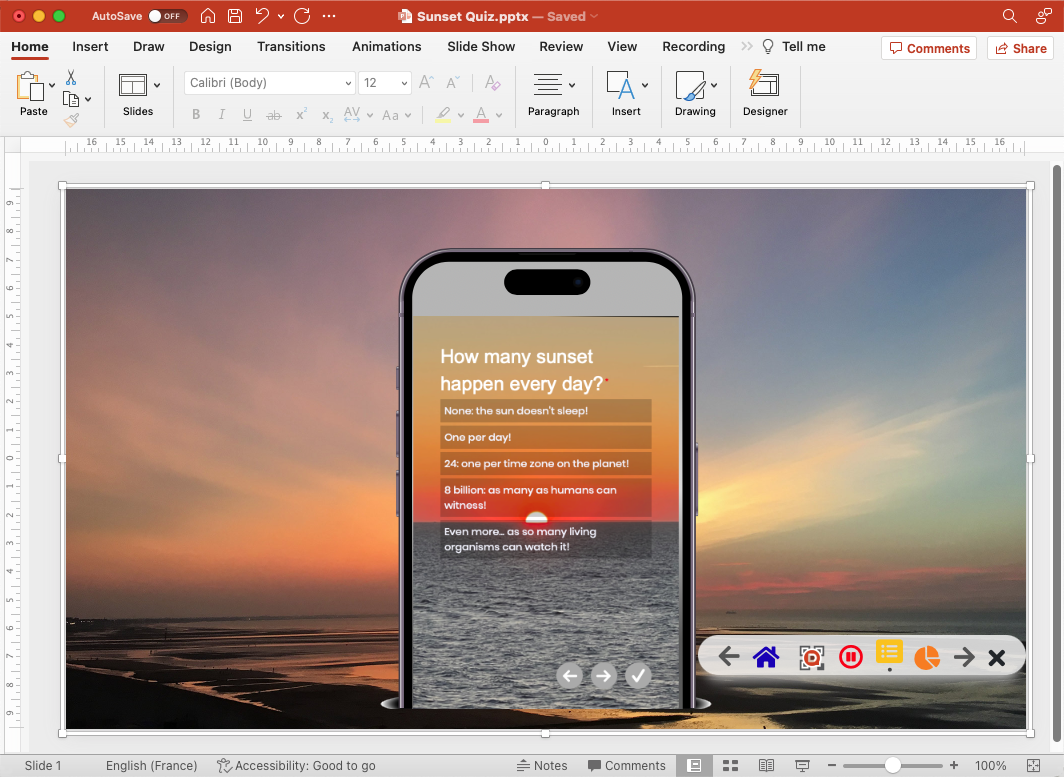Click the Designer icon in the ribbon
The image size is (1064, 777).
(765, 86)
